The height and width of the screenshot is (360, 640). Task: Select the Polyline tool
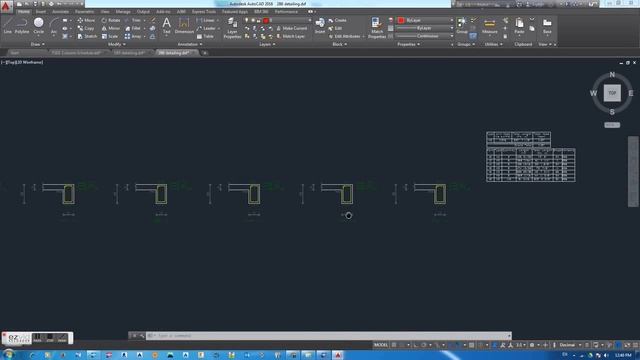pos(22,25)
